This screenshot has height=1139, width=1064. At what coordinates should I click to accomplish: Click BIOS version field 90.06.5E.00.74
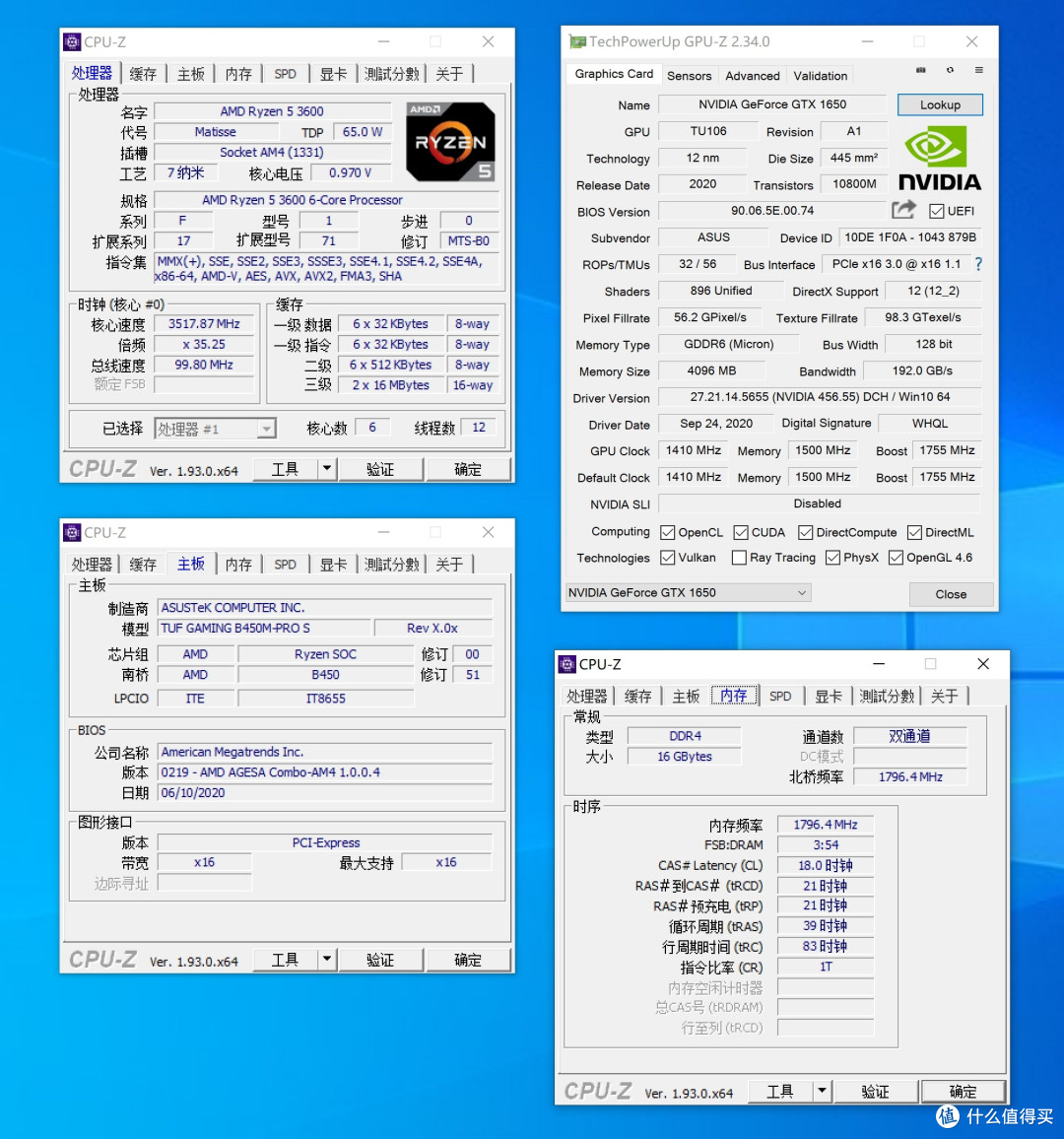pyautogui.click(x=772, y=211)
